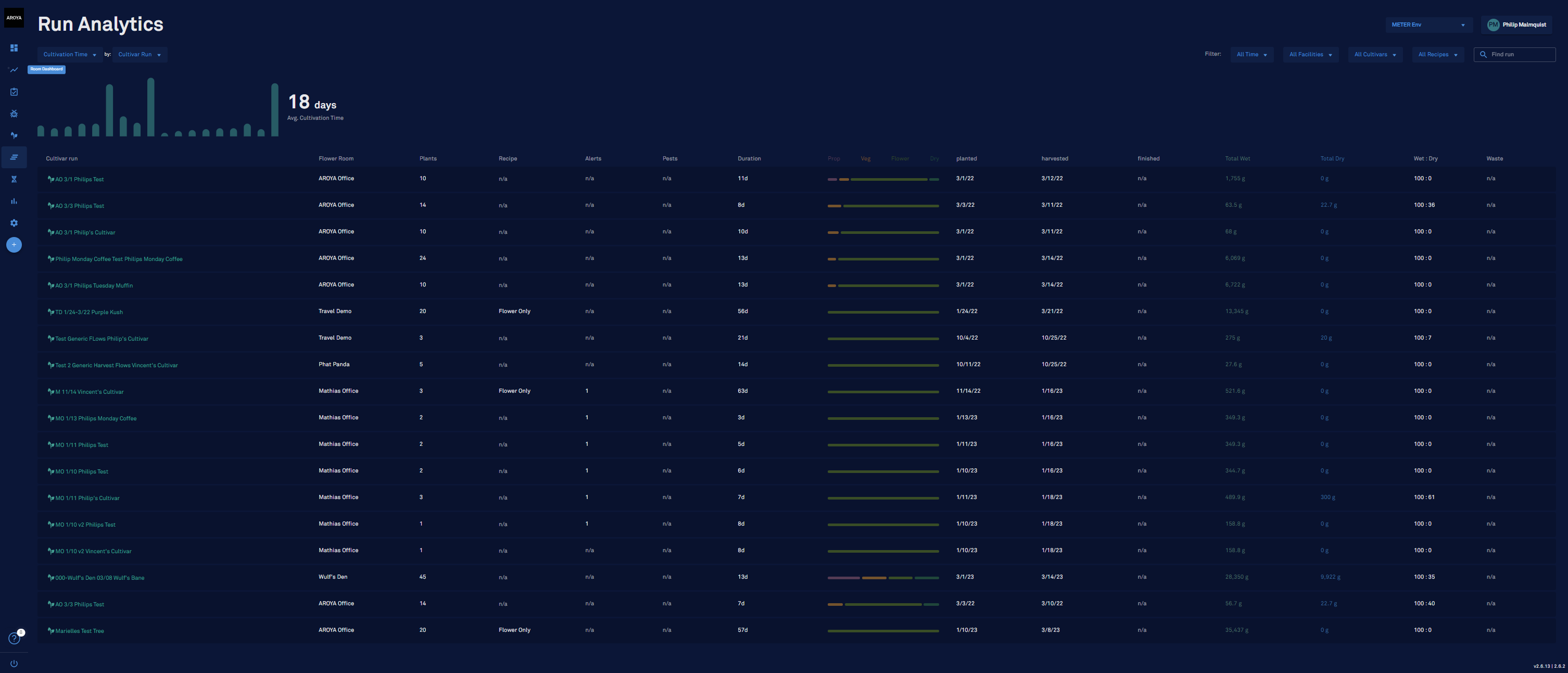Click the power logout icon

(14, 664)
